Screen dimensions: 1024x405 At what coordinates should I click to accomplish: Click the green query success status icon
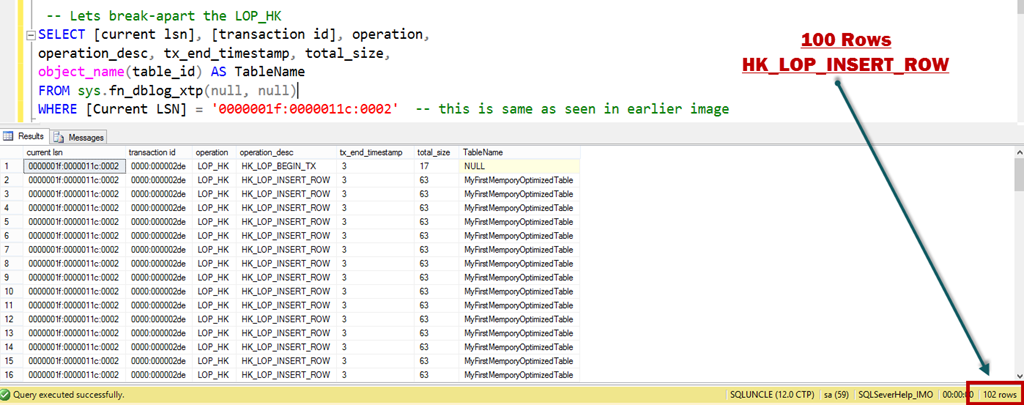[x=6, y=395]
